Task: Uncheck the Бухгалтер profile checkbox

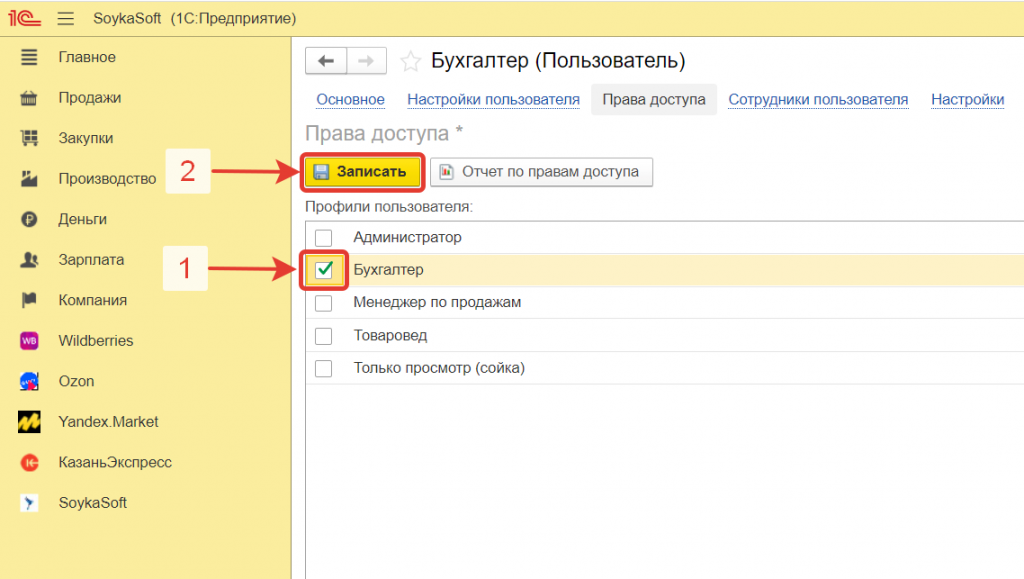Action: coord(324,270)
